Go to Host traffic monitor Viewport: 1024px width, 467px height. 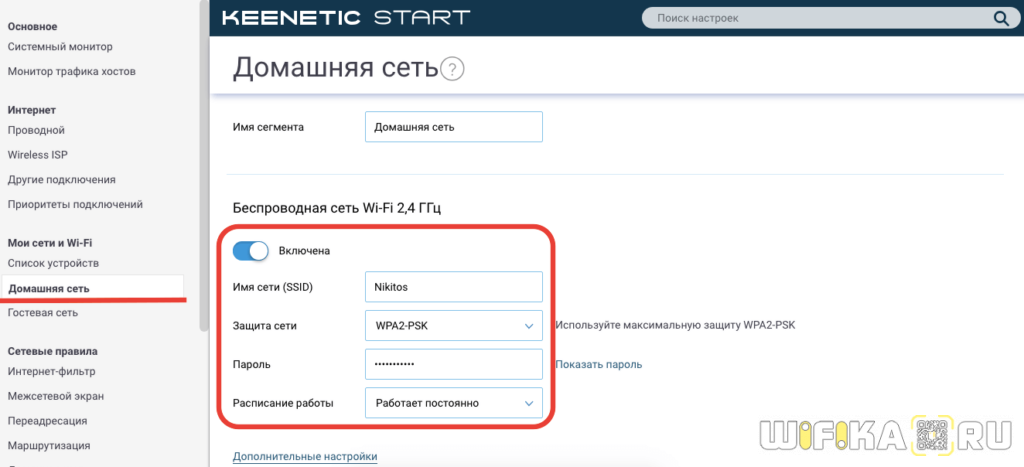coord(71,72)
